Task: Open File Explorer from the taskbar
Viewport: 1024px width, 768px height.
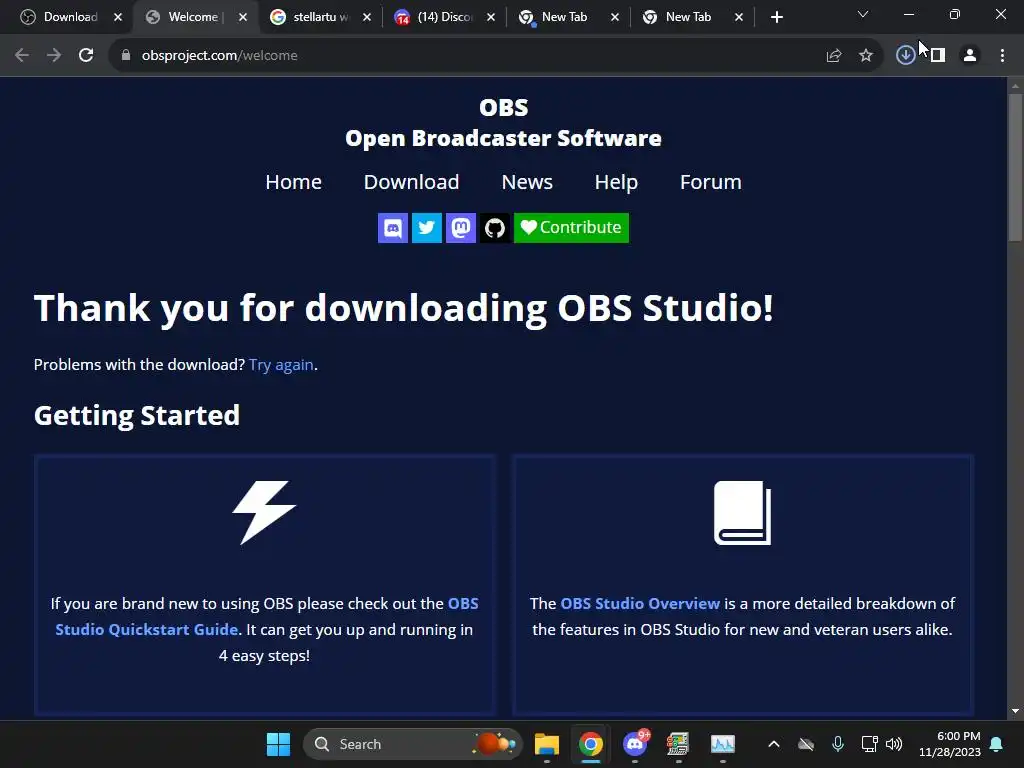Action: pyautogui.click(x=547, y=744)
